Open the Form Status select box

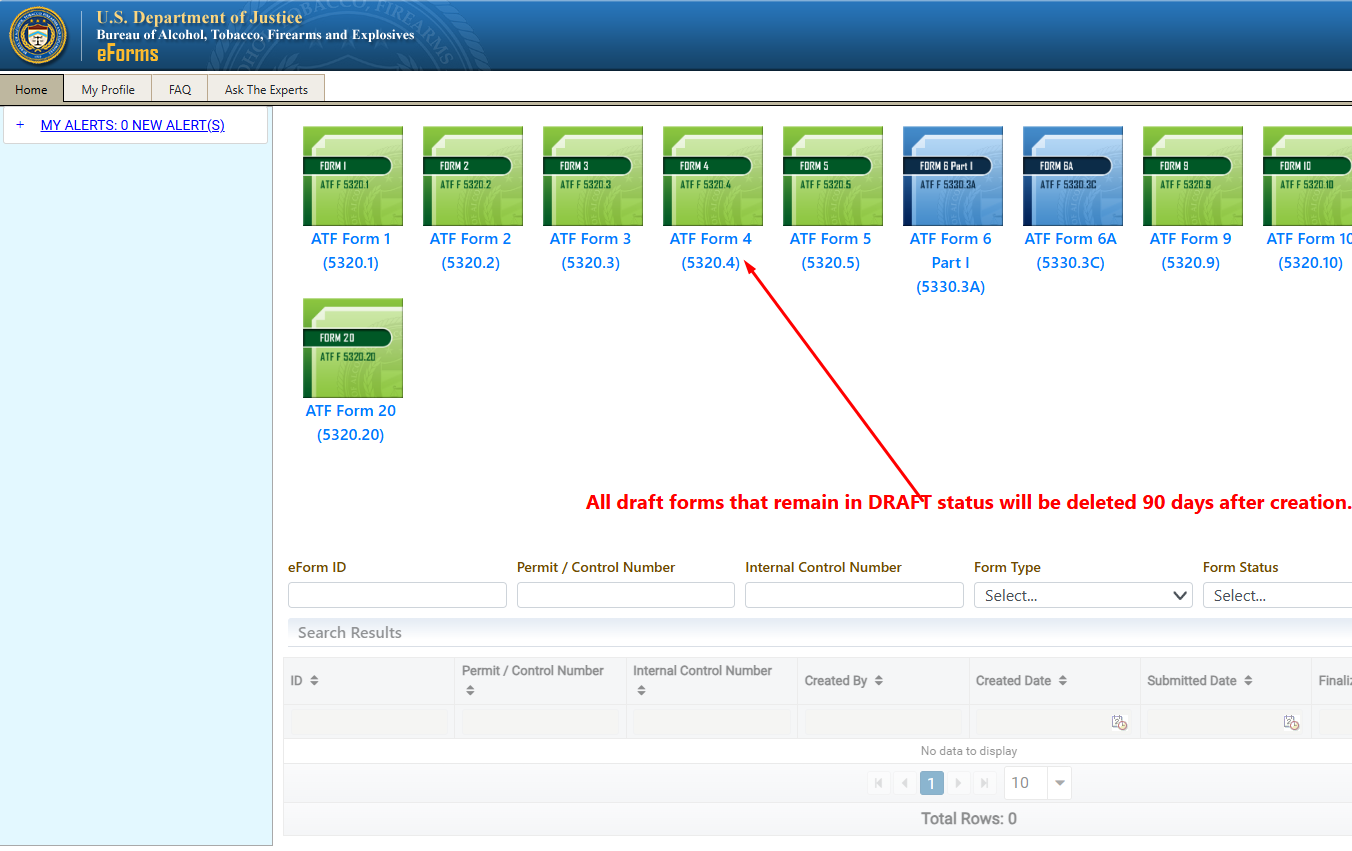click(x=1277, y=596)
